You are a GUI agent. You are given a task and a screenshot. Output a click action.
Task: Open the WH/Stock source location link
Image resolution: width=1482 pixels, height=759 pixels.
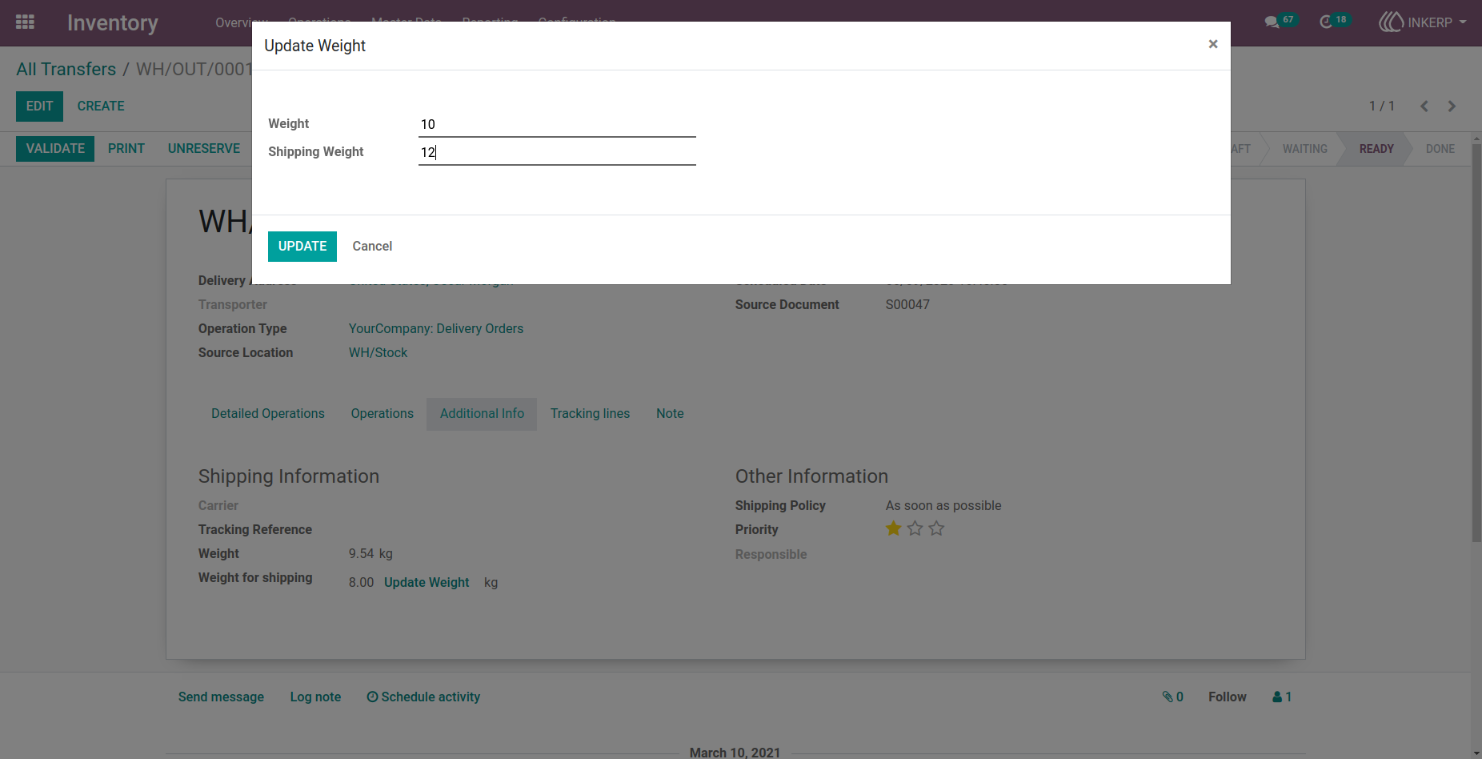378,353
